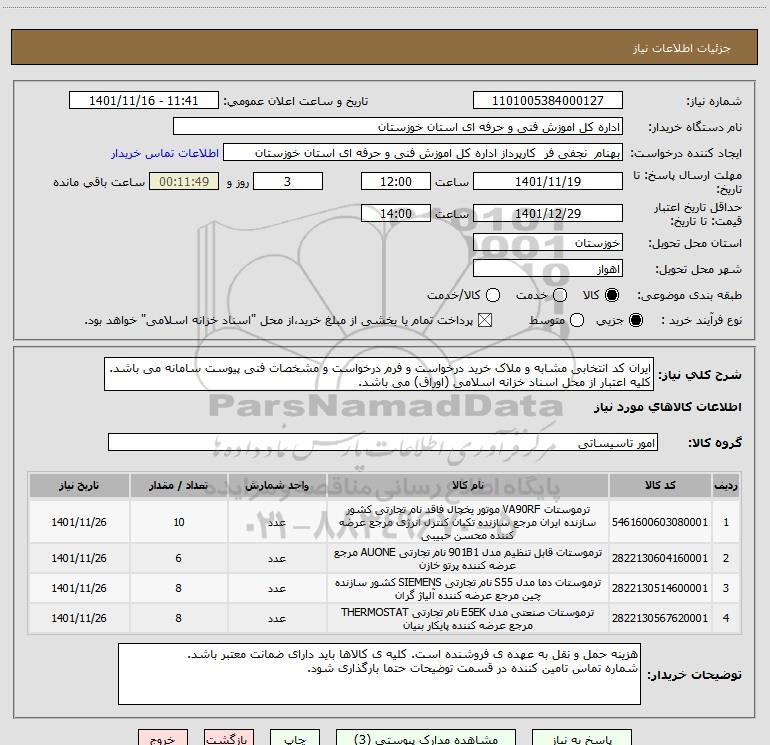Select the کالا/خدمت radio button
The height and width of the screenshot is (745, 770).
pos(493,295)
